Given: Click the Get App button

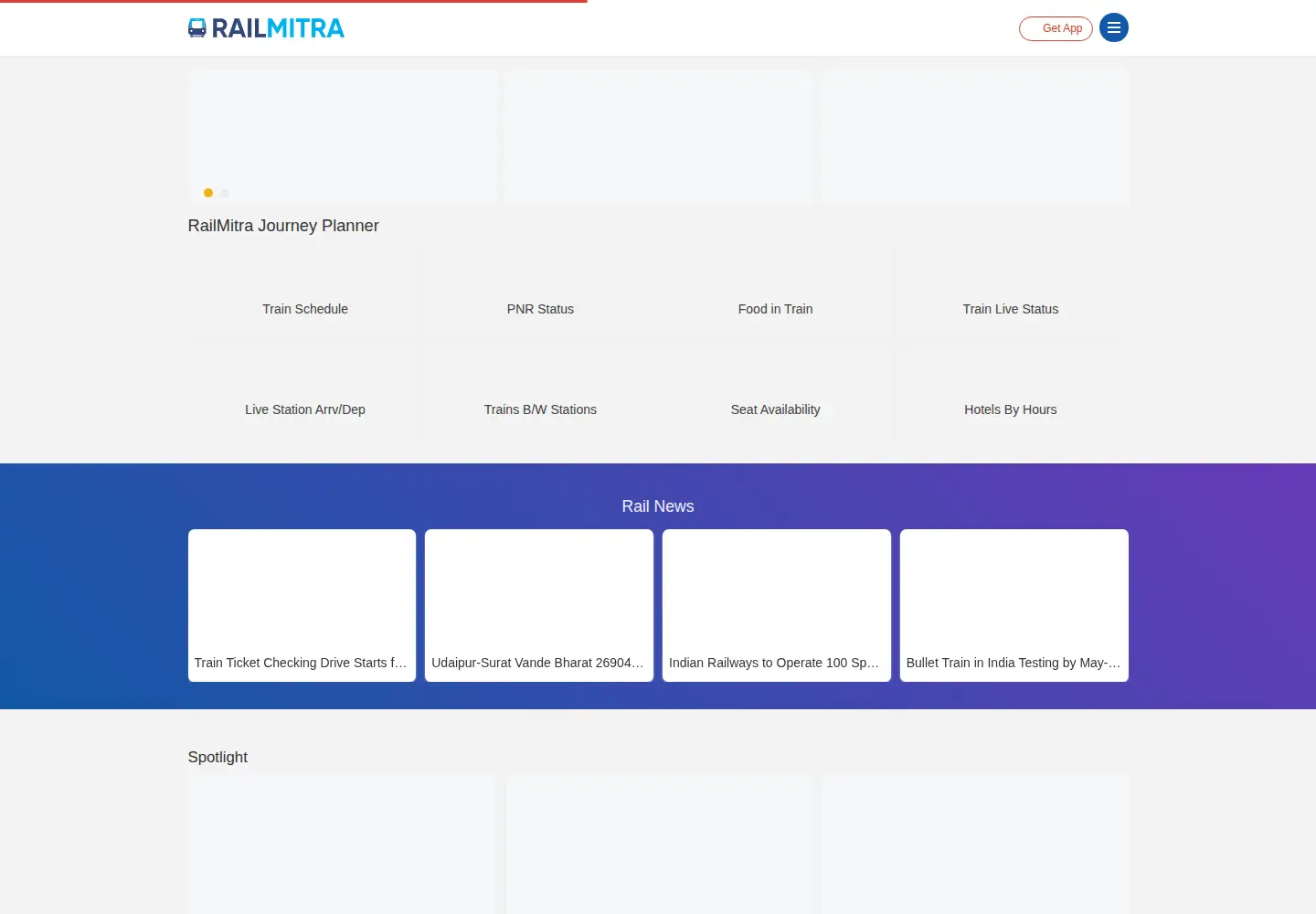Looking at the screenshot, I should [x=1056, y=28].
